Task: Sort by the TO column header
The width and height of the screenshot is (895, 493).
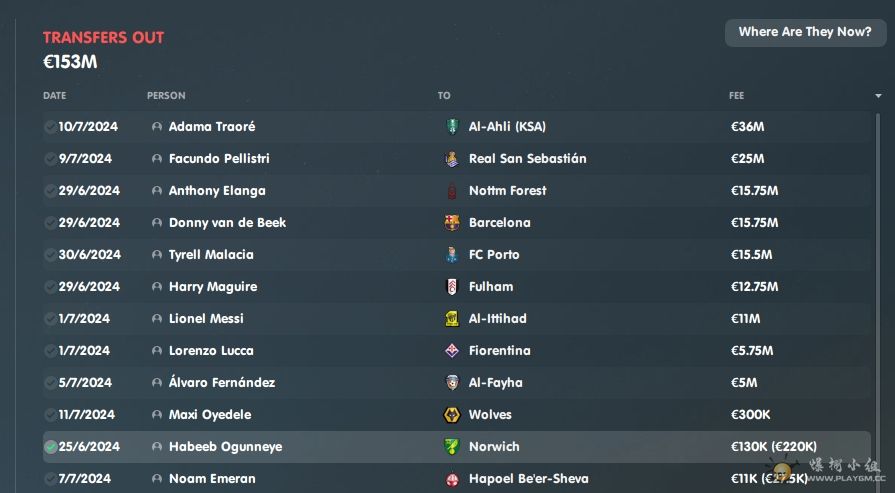Action: (444, 95)
